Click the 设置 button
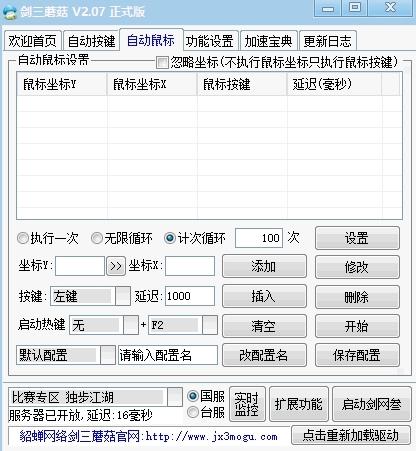The width and height of the screenshot is (416, 451). (357, 238)
